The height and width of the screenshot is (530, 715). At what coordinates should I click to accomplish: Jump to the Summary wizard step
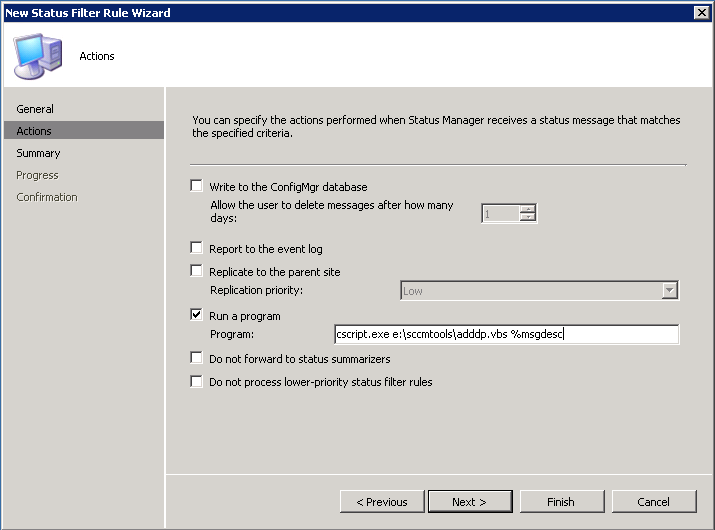[38, 153]
